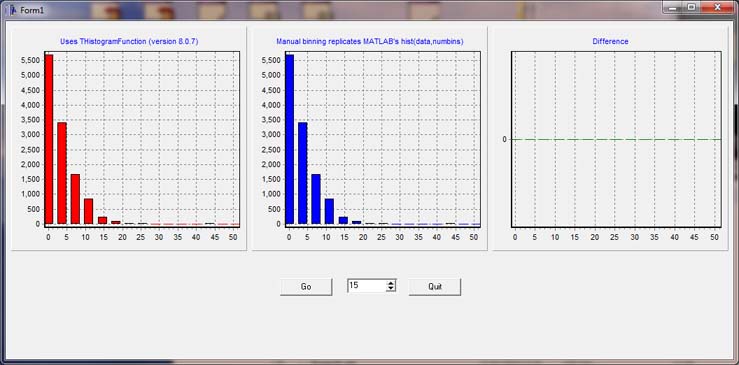Close the Form1 window
This screenshot has width=739, height=365.
pos(717,7)
